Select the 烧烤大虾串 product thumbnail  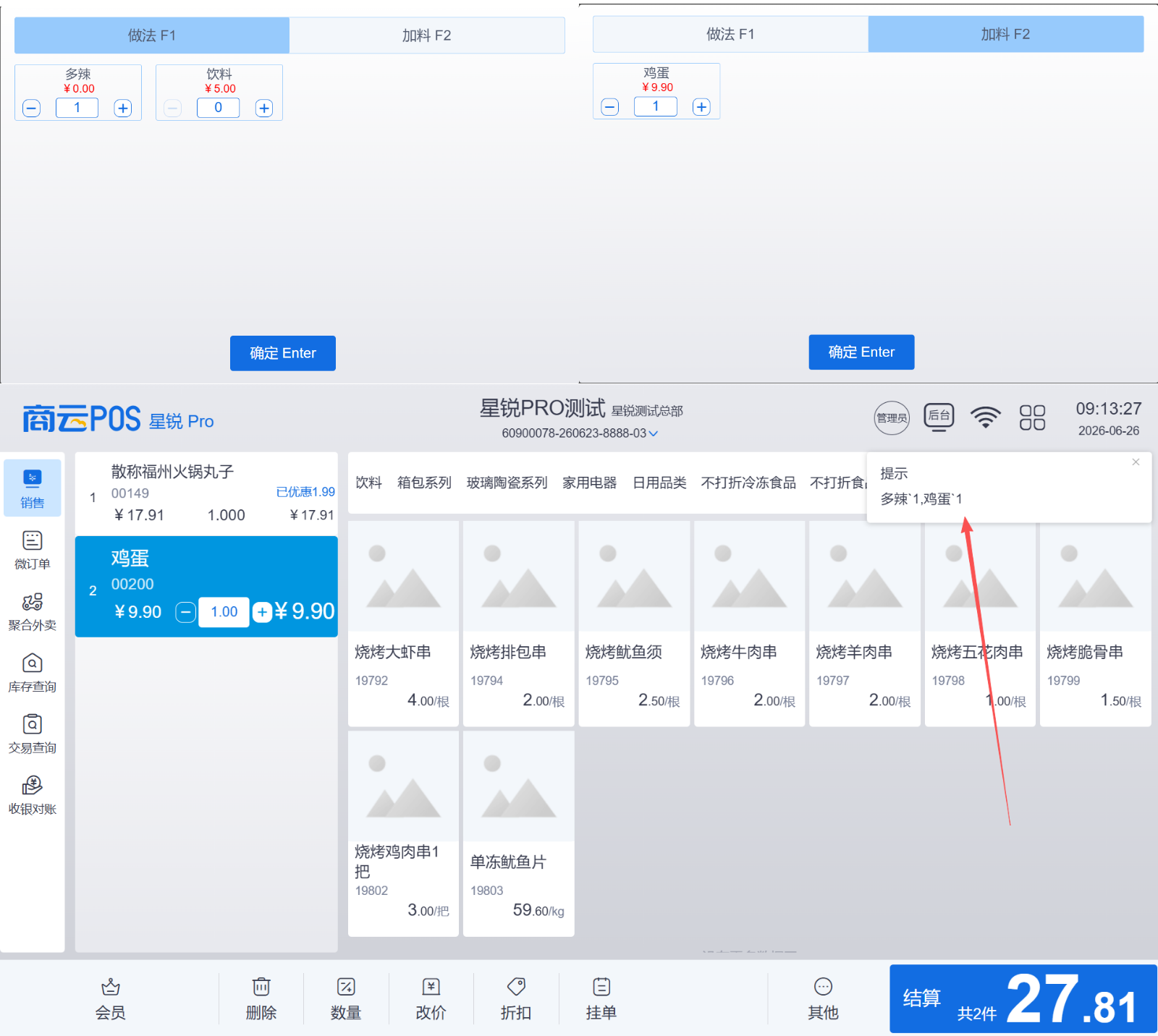click(x=404, y=576)
